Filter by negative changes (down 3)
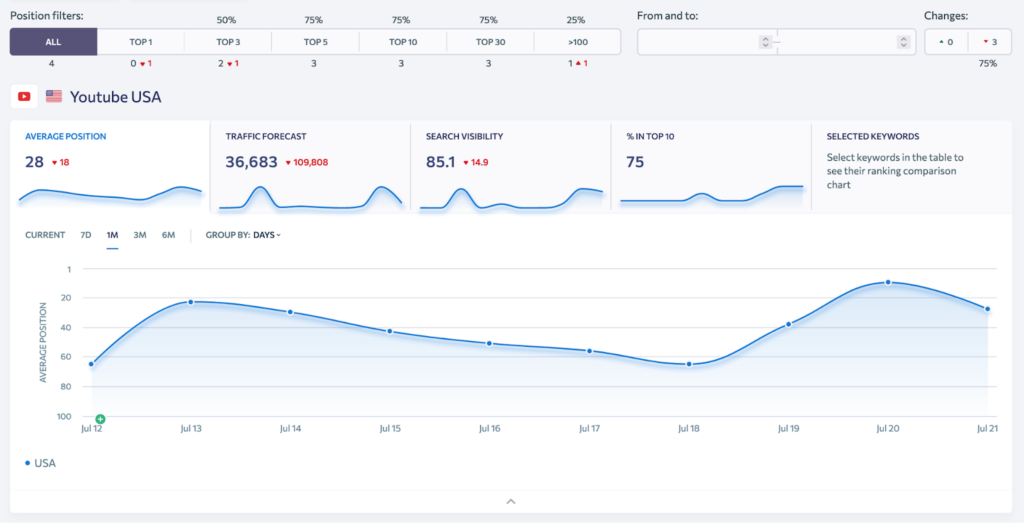 tap(990, 42)
